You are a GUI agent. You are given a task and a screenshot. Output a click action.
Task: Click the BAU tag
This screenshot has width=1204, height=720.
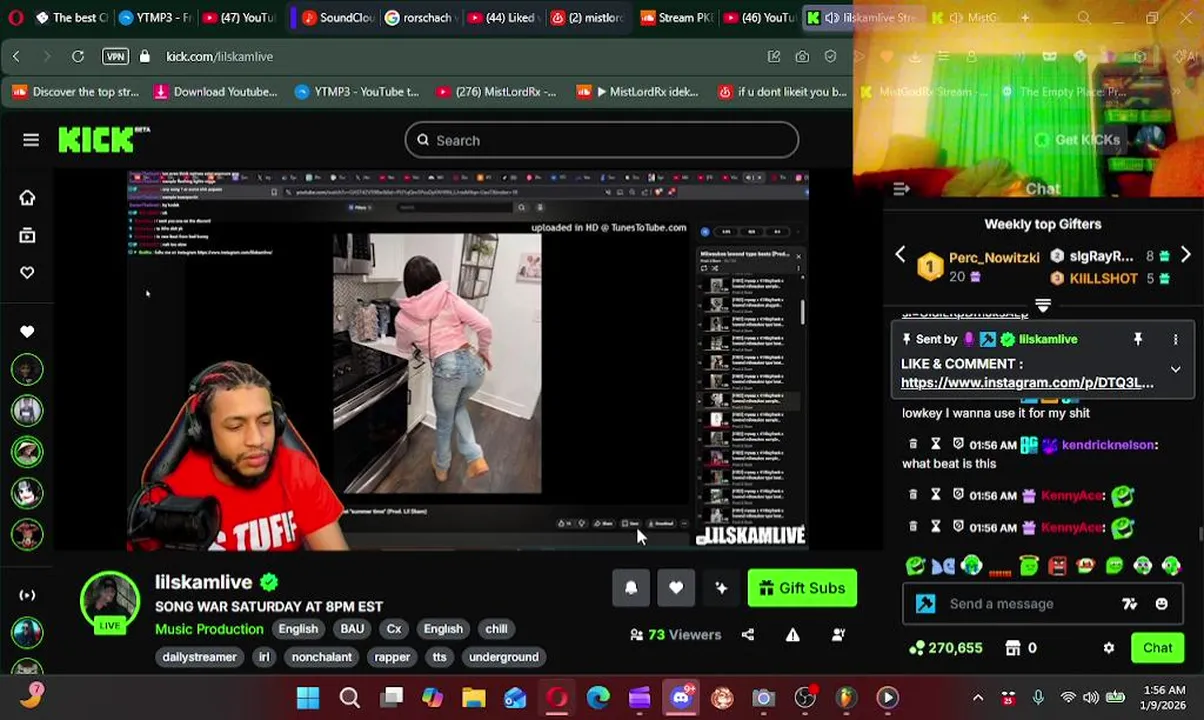pos(352,629)
